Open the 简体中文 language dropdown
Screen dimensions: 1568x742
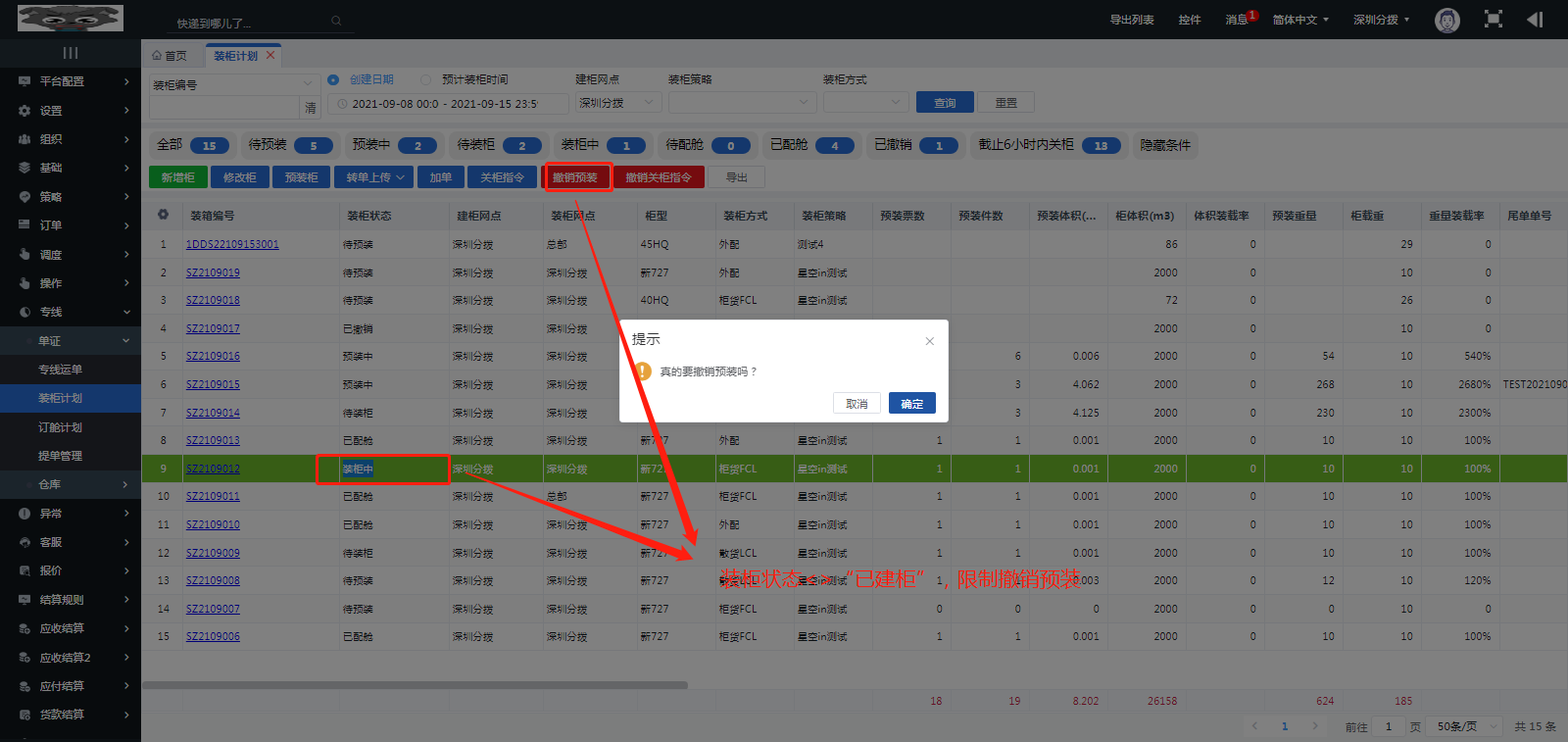tap(1300, 20)
